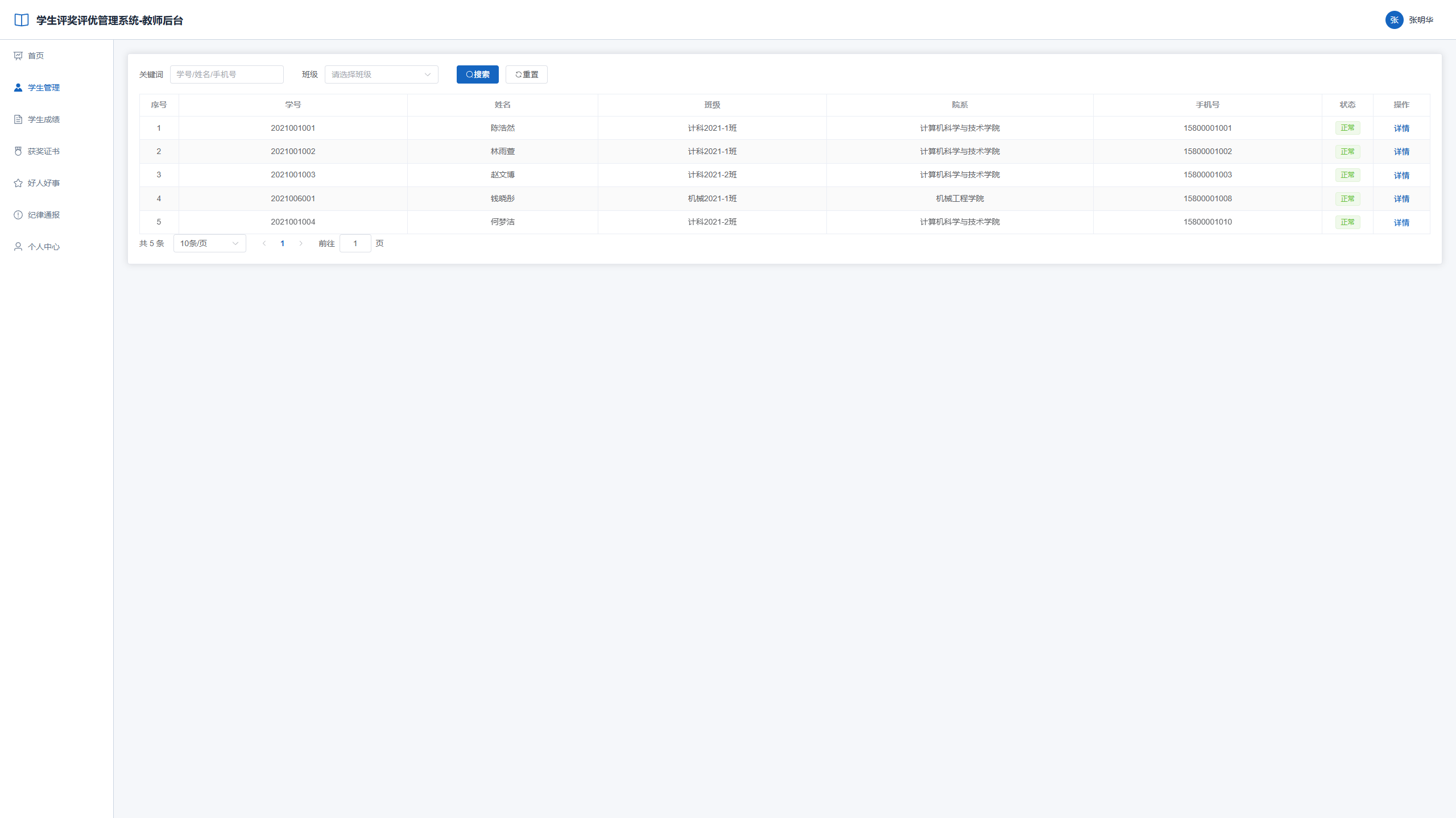Focus the 关键词 keyword input field

pyautogui.click(x=226, y=74)
